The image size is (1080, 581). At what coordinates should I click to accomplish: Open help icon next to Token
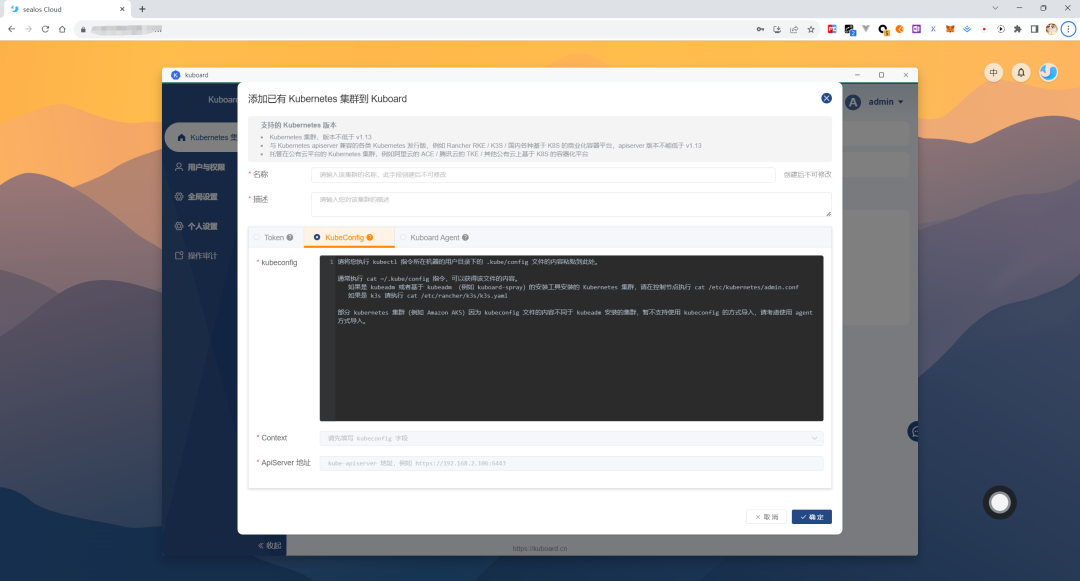(290, 237)
